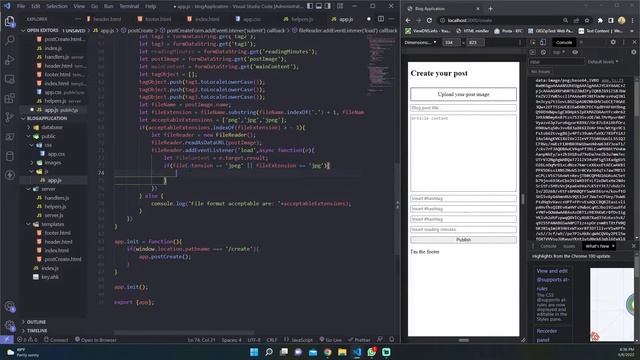The width and height of the screenshot is (640, 360).
Task: Open postCreate.html in the templates folder
Action: click(x=63, y=259)
